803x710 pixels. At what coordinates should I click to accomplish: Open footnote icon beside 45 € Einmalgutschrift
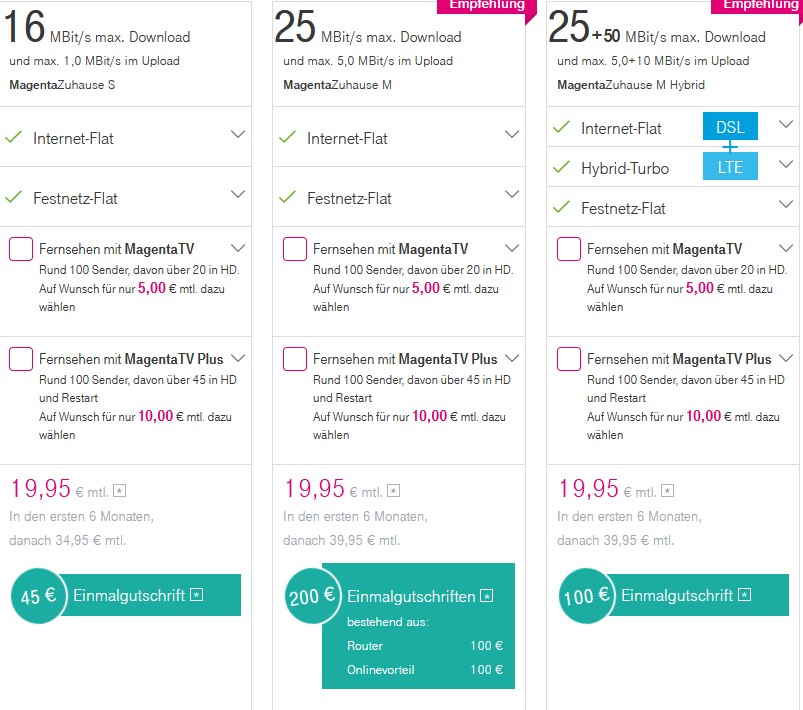197,595
